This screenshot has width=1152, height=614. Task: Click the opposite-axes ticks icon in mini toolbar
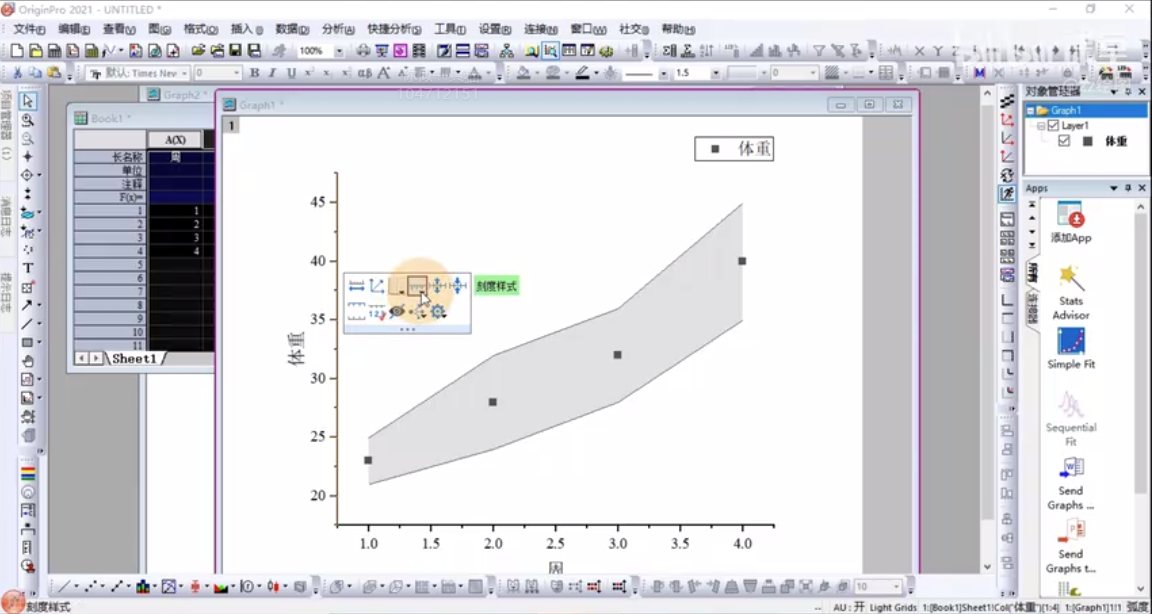pos(356,311)
